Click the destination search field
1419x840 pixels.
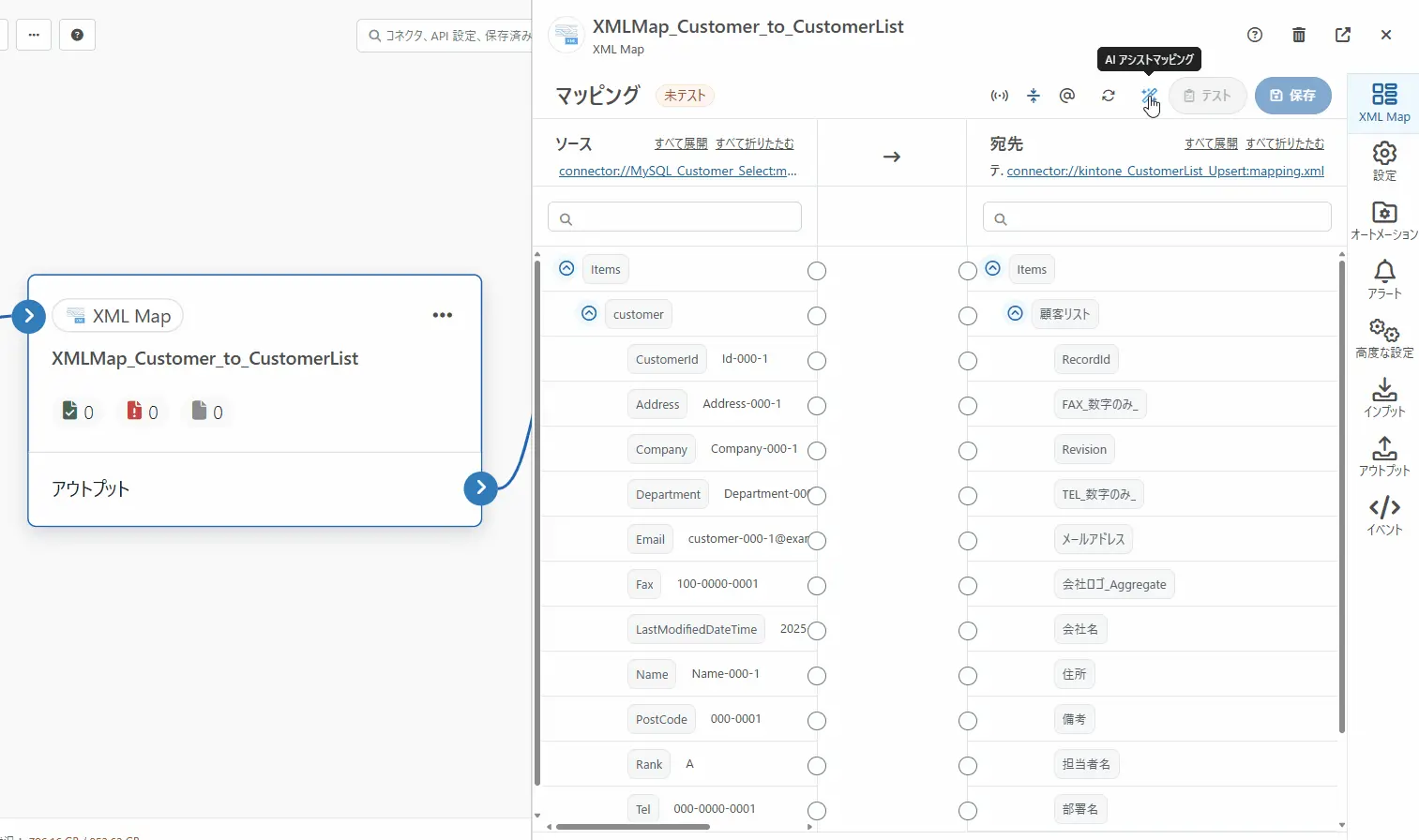click(x=1157, y=217)
